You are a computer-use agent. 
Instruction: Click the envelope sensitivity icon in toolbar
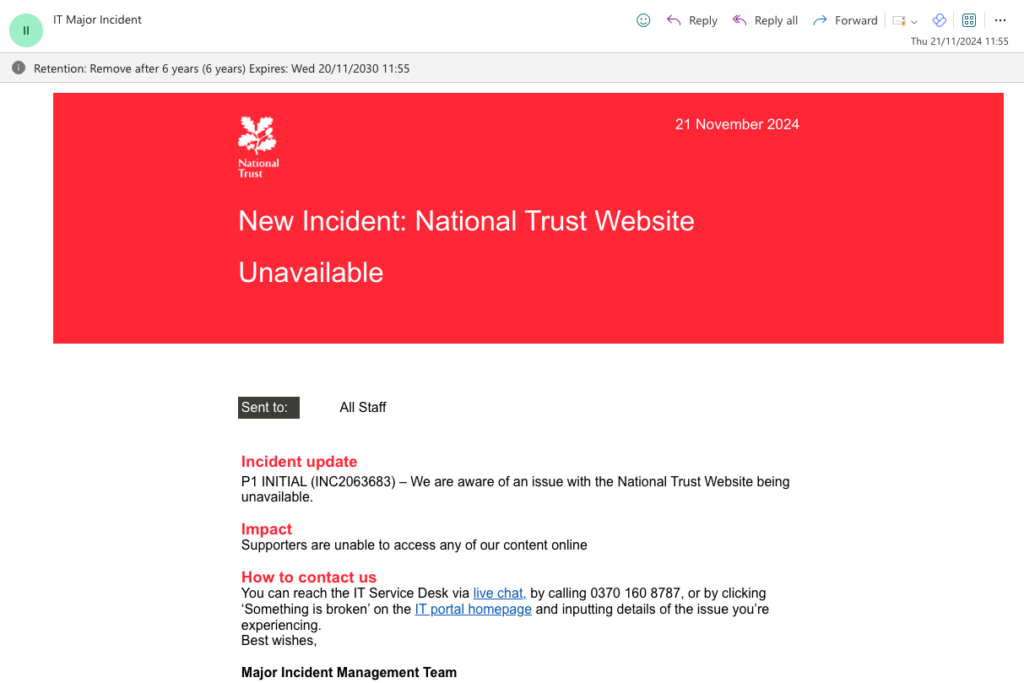tap(899, 21)
